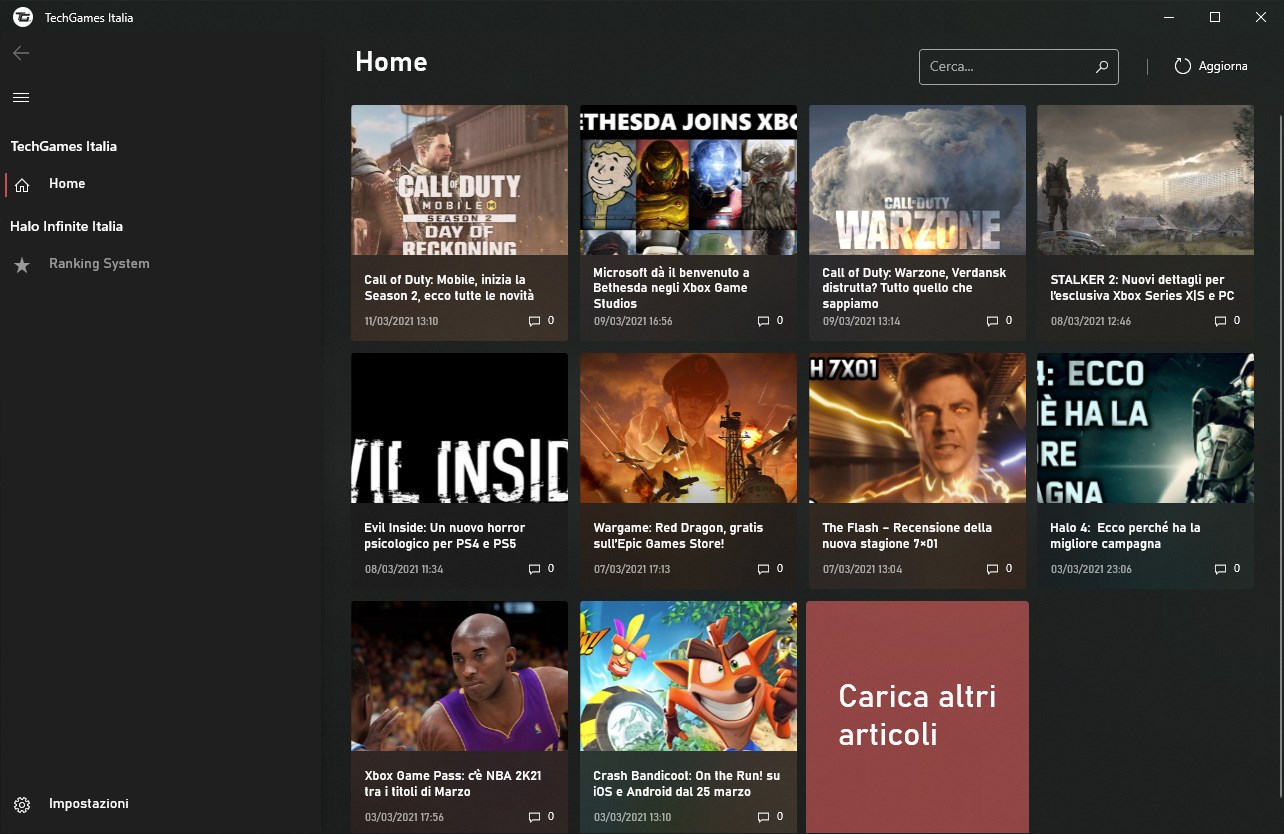The height and width of the screenshot is (834, 1284).
Task: Open Call of Duty Warzone thumbnail
Action: click(x=917, y=180)
